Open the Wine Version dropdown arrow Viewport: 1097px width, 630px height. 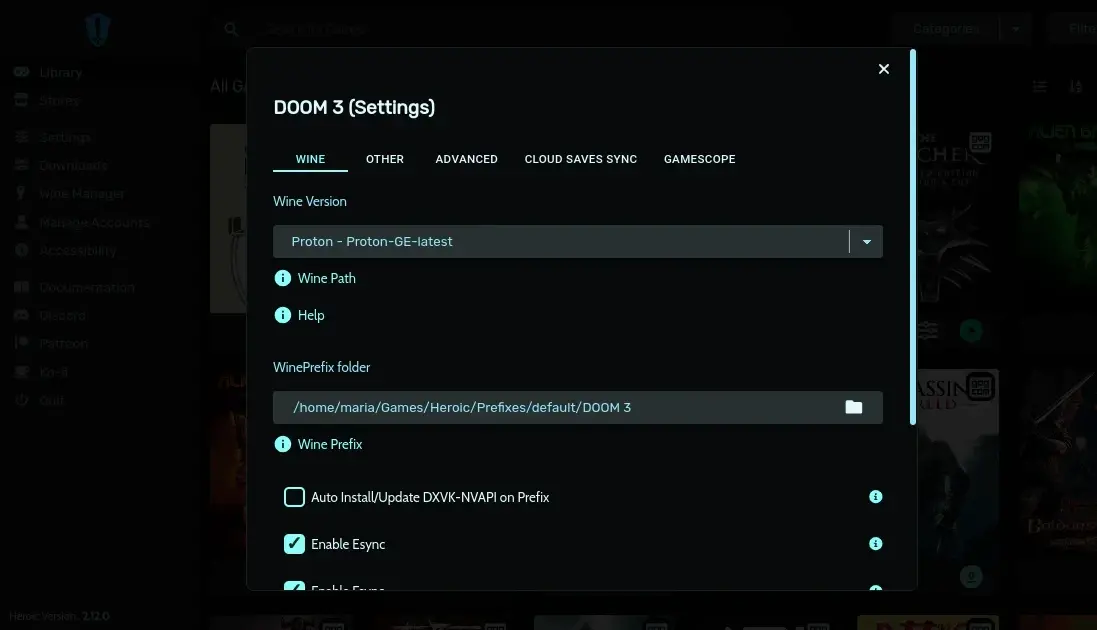(867, 242)
